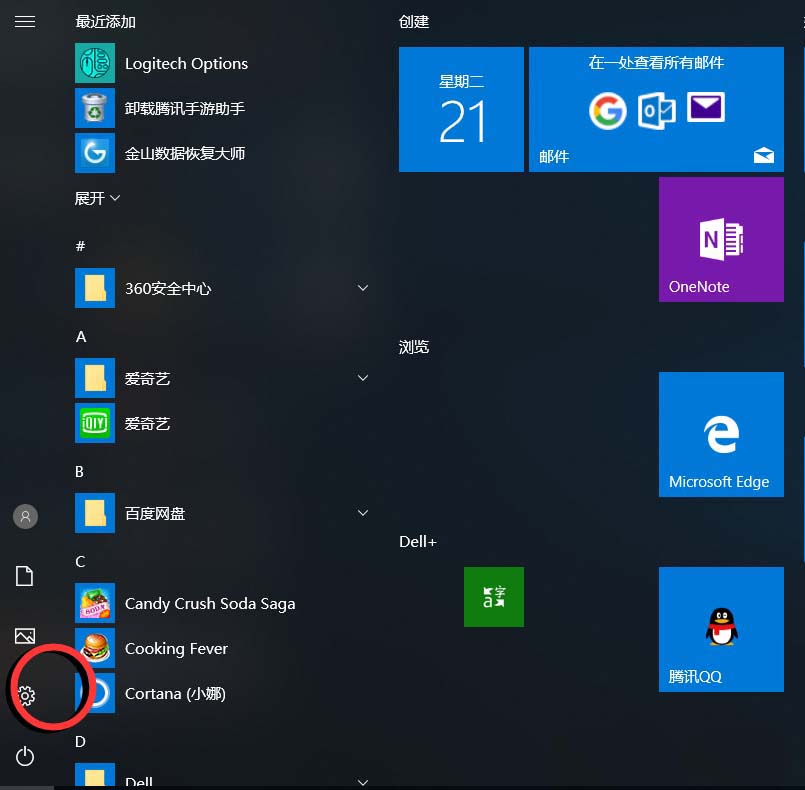
Task: Open the green tile in Dell+ group
Action: click(493, 597)
